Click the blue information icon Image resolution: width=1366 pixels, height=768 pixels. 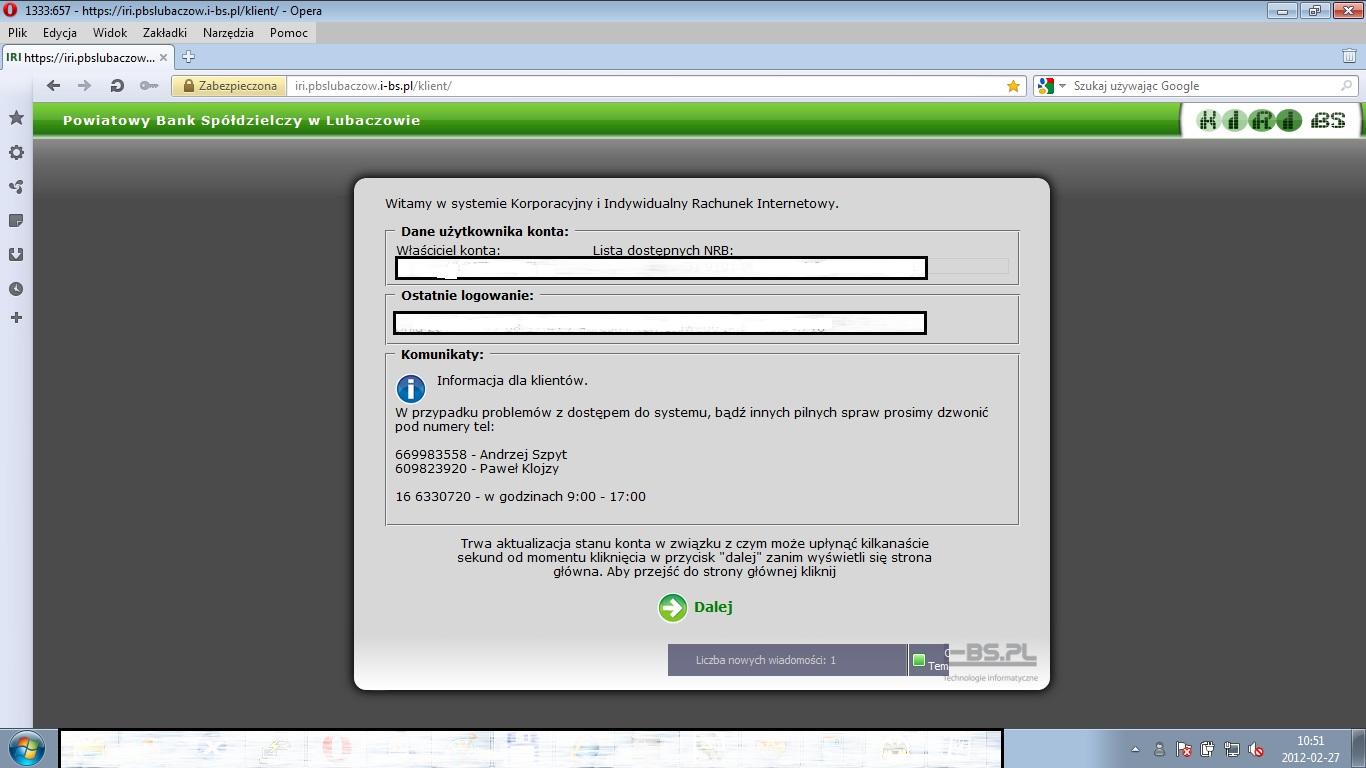[411, 389]
